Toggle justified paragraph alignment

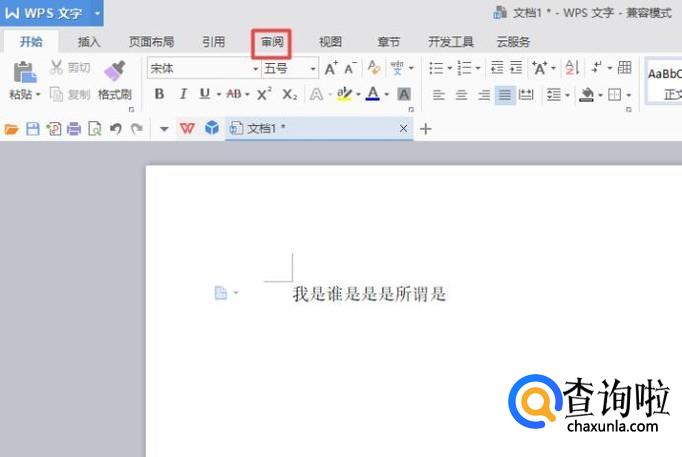click(504, 94)
